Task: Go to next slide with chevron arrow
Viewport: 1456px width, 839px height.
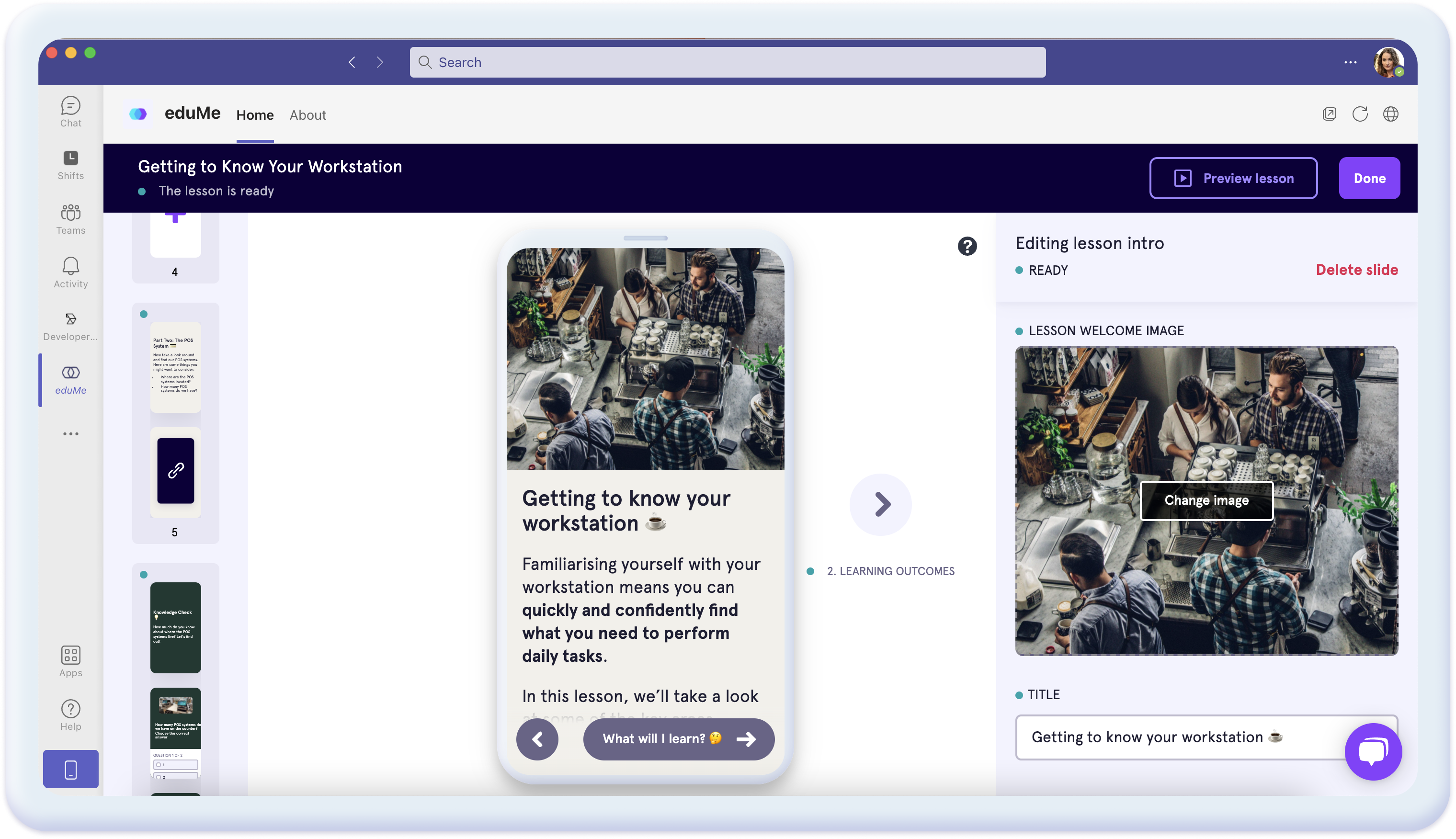Action: click(880, 504)
